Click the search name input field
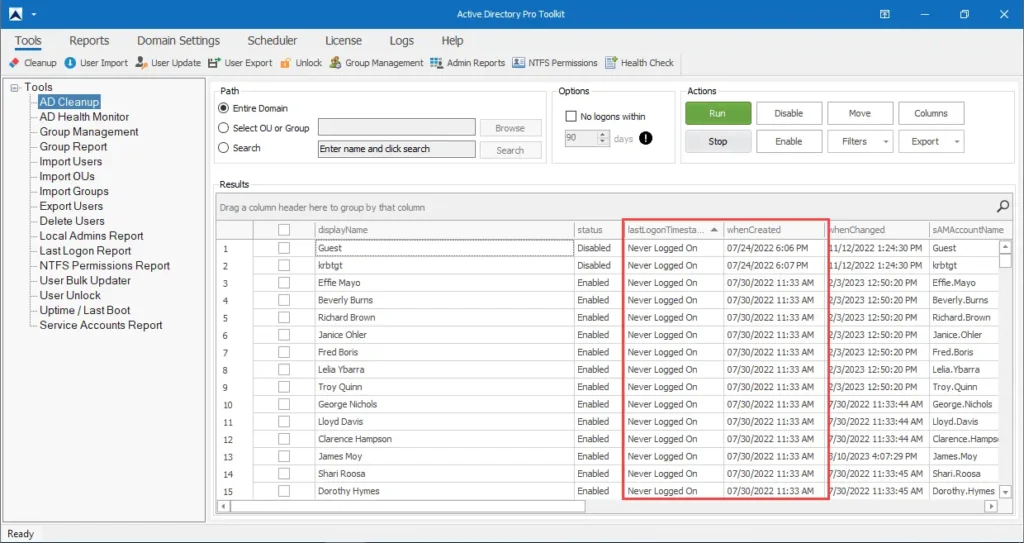Viewport: 1024px width, 543px height. [x=396, y=149]
